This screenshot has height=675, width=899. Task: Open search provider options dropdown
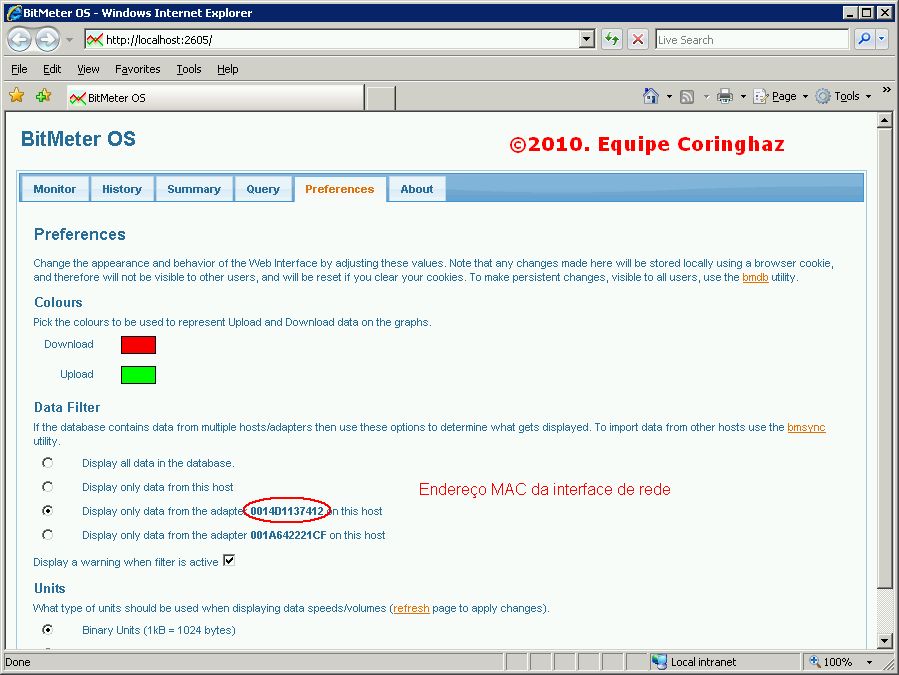coord(882,40)
